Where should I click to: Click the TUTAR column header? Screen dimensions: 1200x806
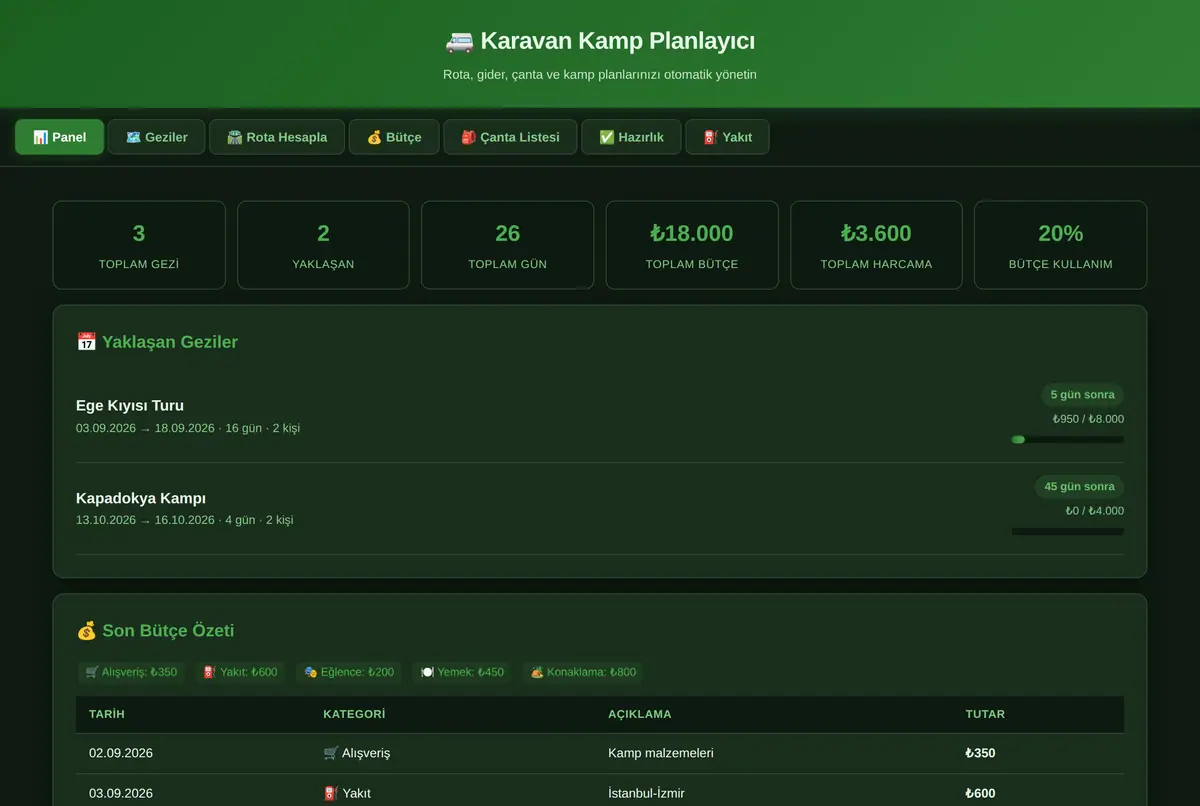[985, 714]
